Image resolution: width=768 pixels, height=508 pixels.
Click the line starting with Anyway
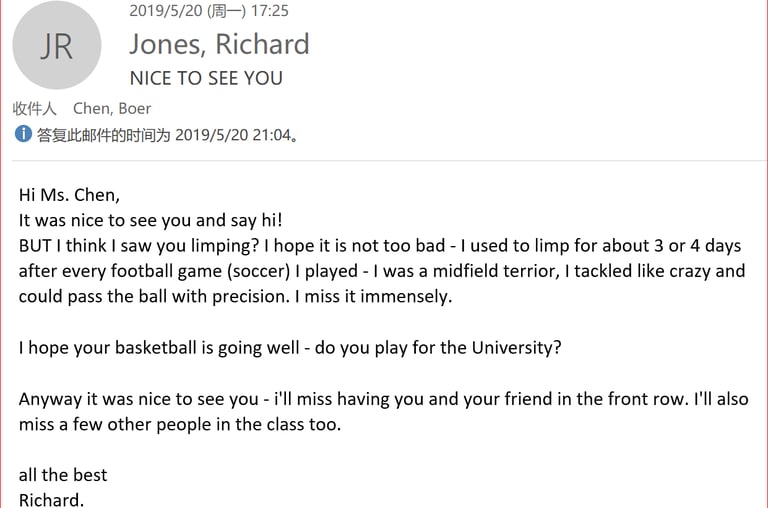pyautogui.click(x=383, y=399)
